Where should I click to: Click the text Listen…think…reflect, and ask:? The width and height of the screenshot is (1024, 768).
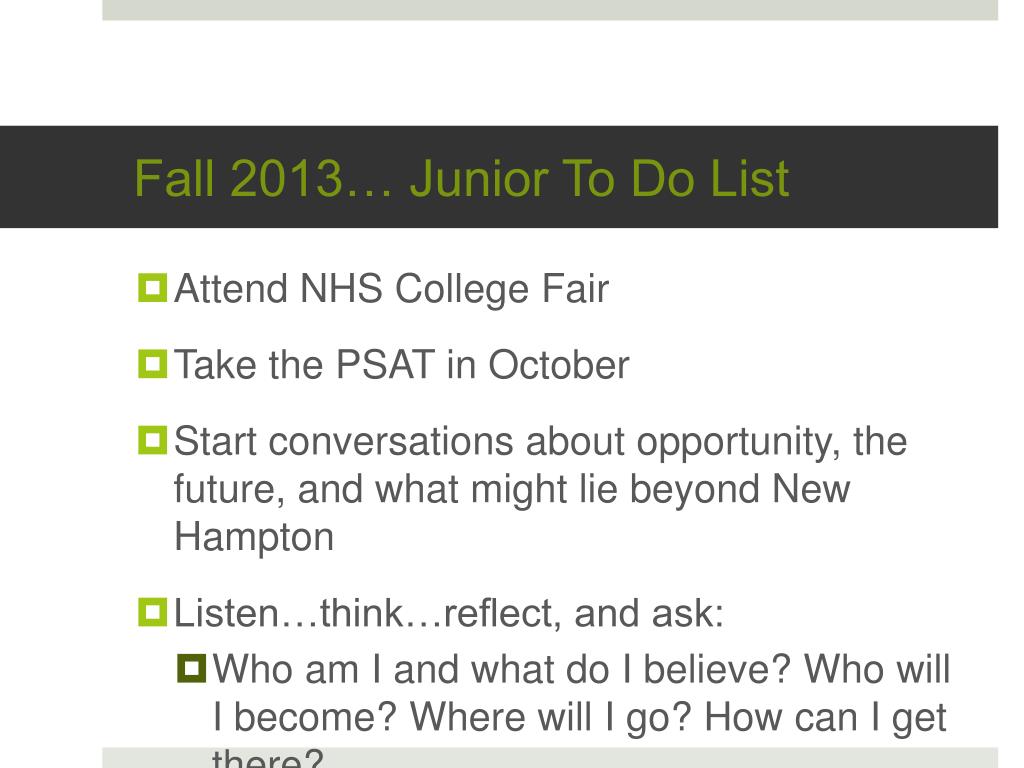[449, 614]
